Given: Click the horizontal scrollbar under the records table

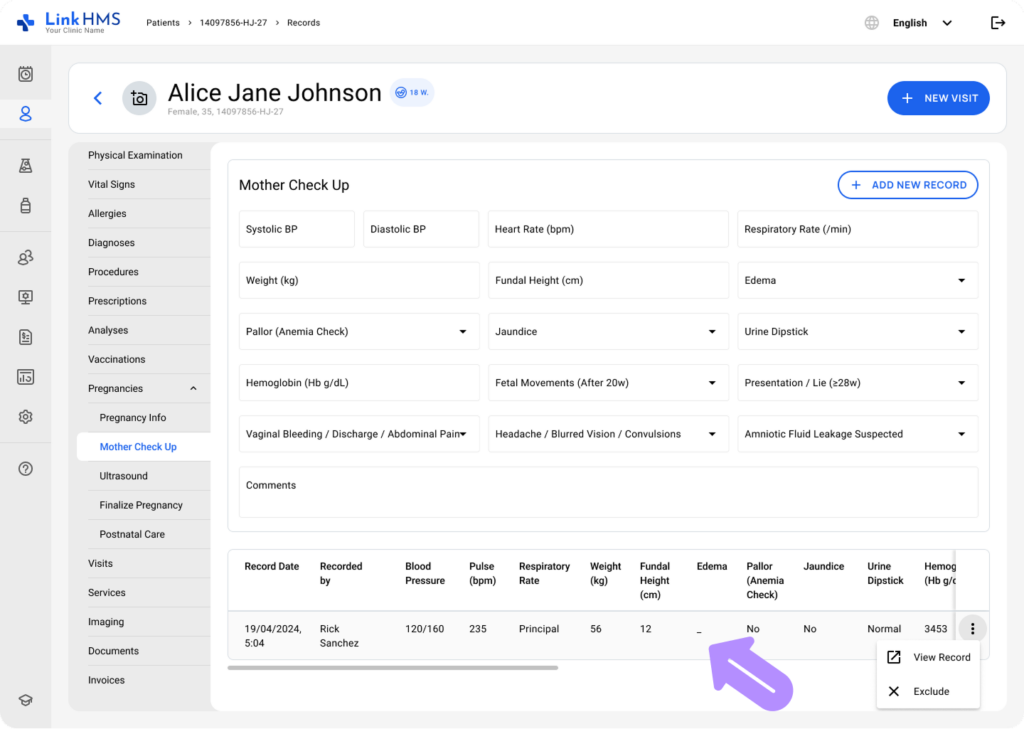Looking at the screenshot, I should point(392,667).
